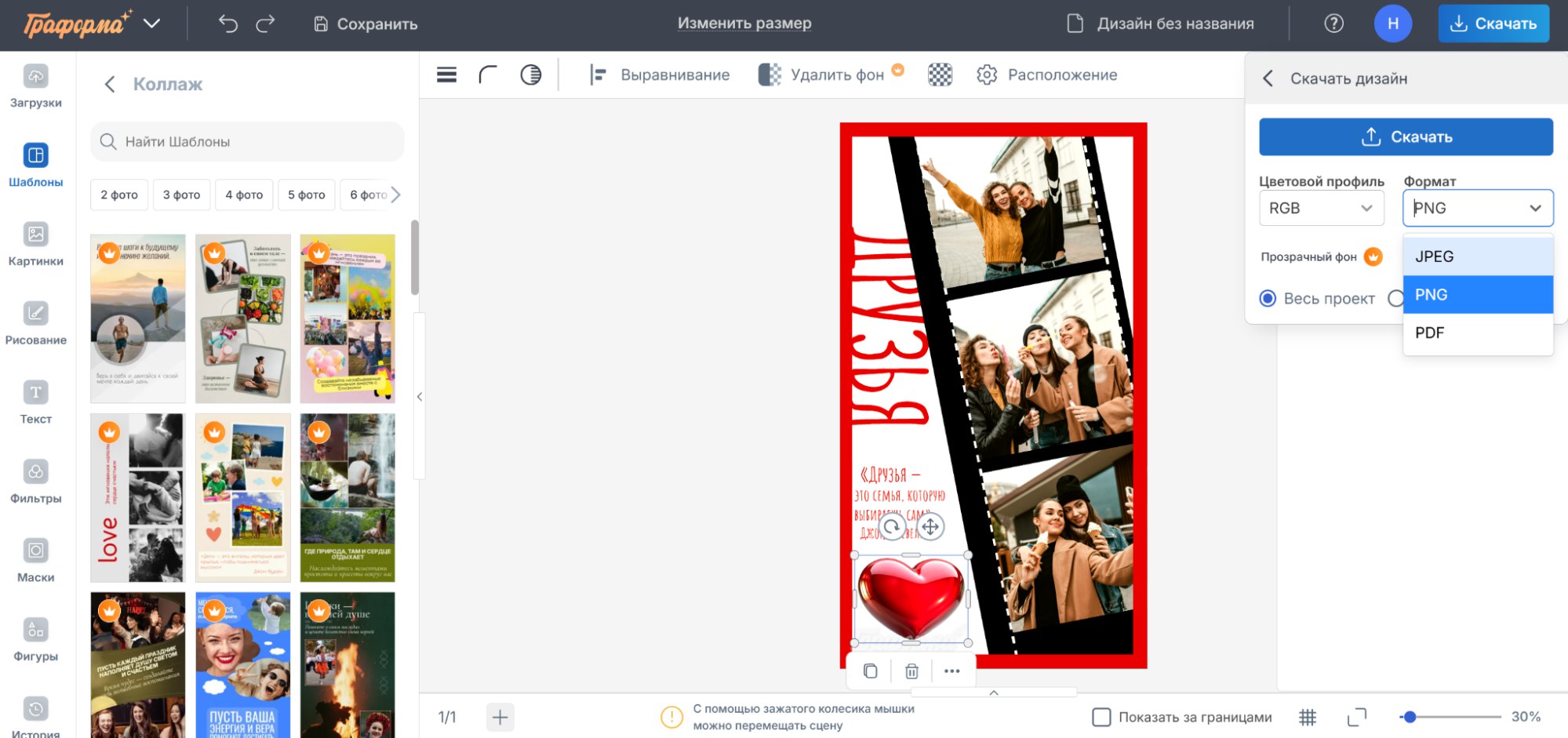Image resolution: width=1568 pixels, height=738 pixels.
Task: Open the Фильтры sidebar panel
Action: (36, 481)
